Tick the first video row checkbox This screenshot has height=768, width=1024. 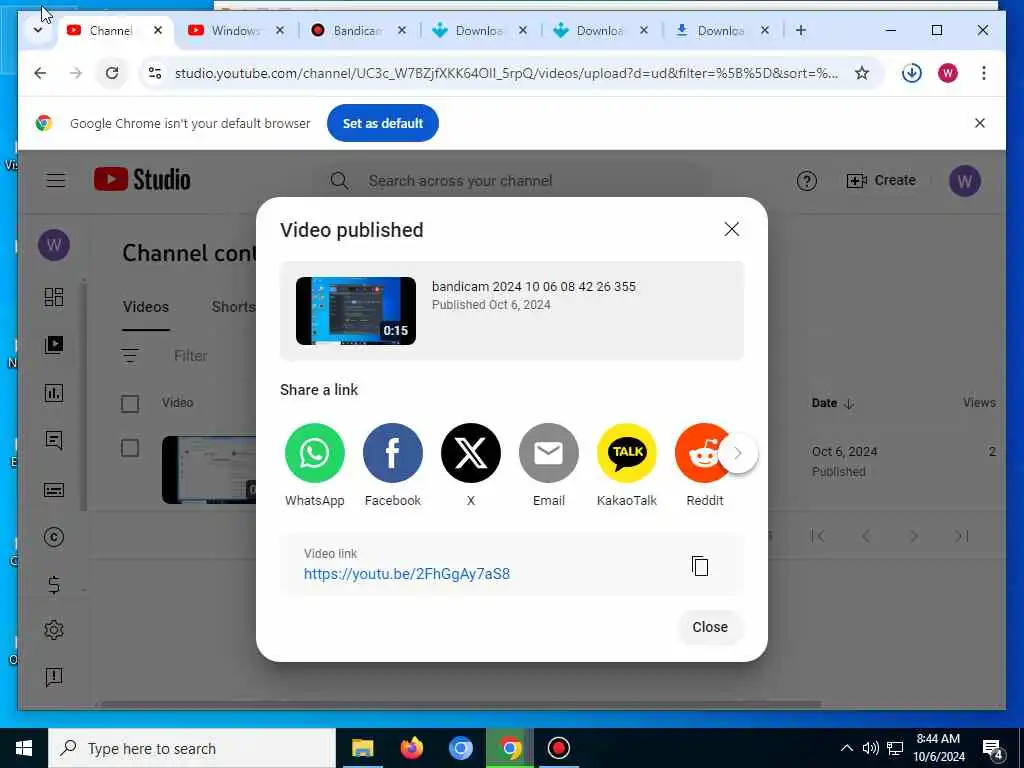[130, 448]
